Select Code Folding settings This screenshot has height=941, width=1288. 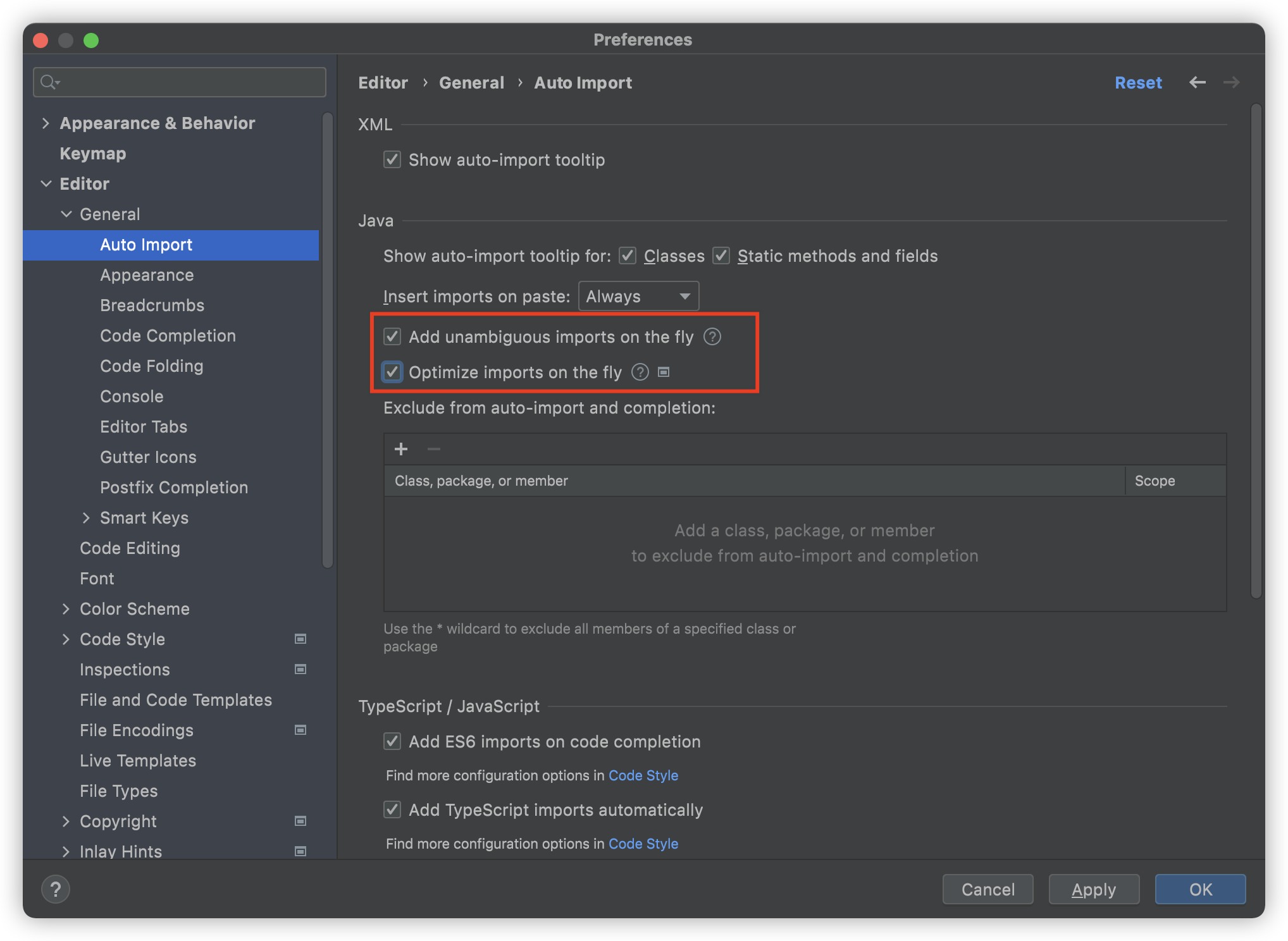[151, 366]
